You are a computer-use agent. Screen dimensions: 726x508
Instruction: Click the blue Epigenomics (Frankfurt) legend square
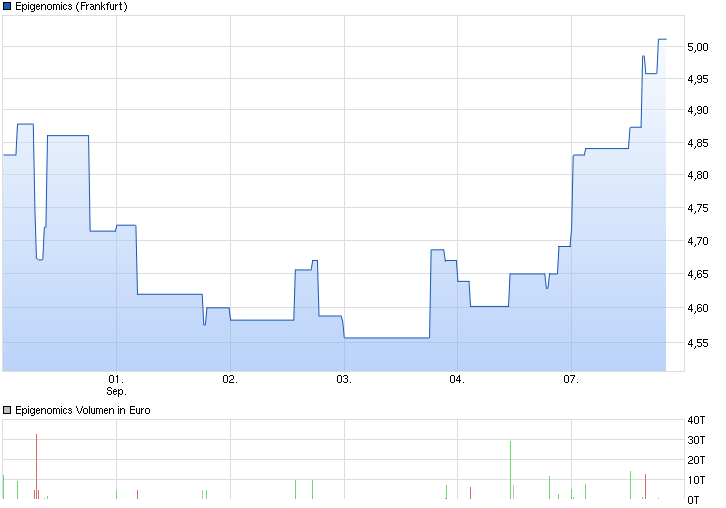(7, 6)
